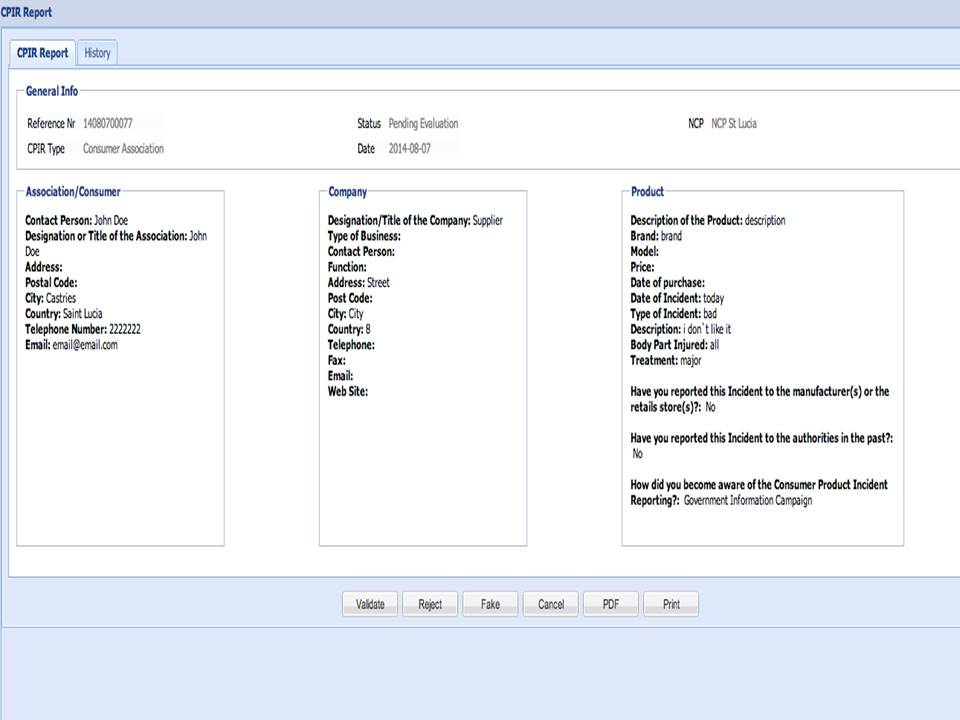Image resolution: width=960 pixels, height=720 pixels.
Task: Click the Validate button
Action: tap(370, 604)
